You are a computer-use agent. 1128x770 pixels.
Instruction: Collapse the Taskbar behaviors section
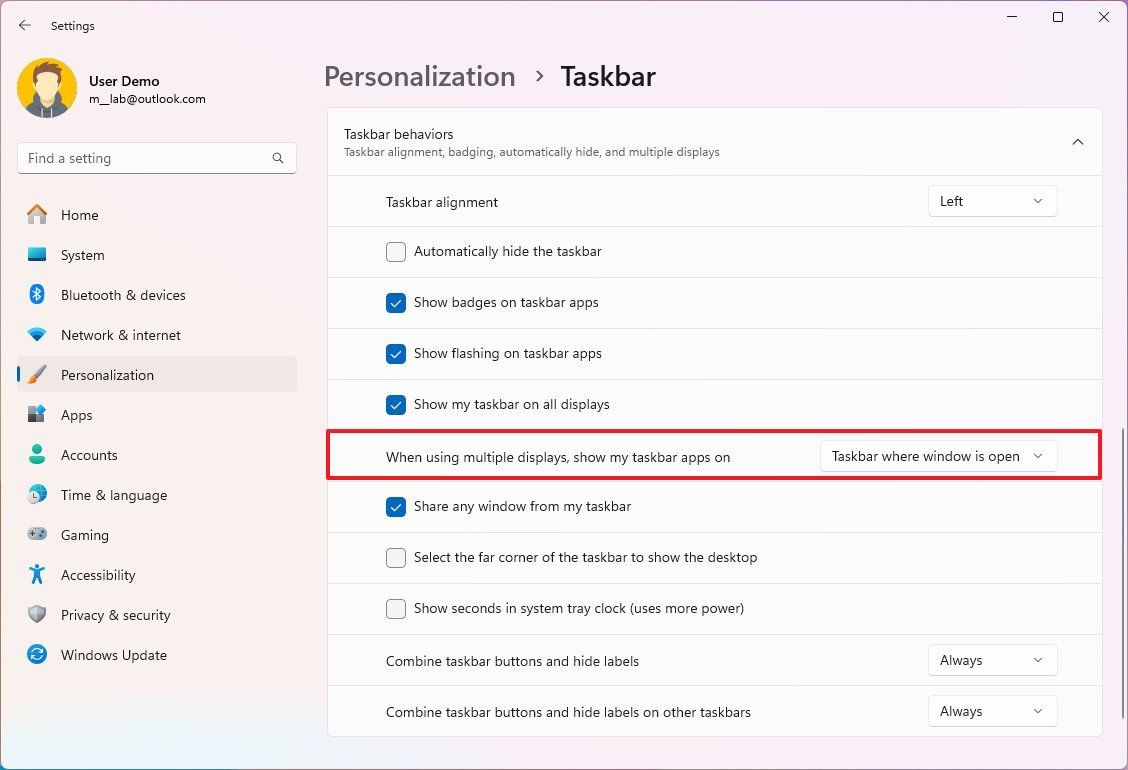tap(1078, 141)
